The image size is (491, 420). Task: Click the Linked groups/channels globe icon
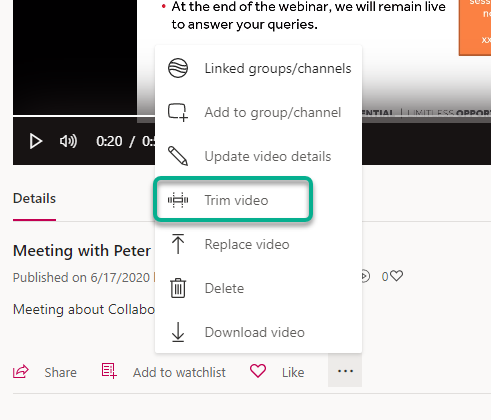coord(178,68)
